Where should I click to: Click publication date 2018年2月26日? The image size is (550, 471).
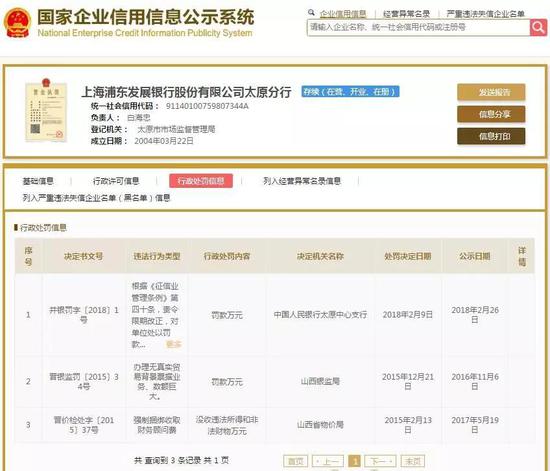point(475,315)
